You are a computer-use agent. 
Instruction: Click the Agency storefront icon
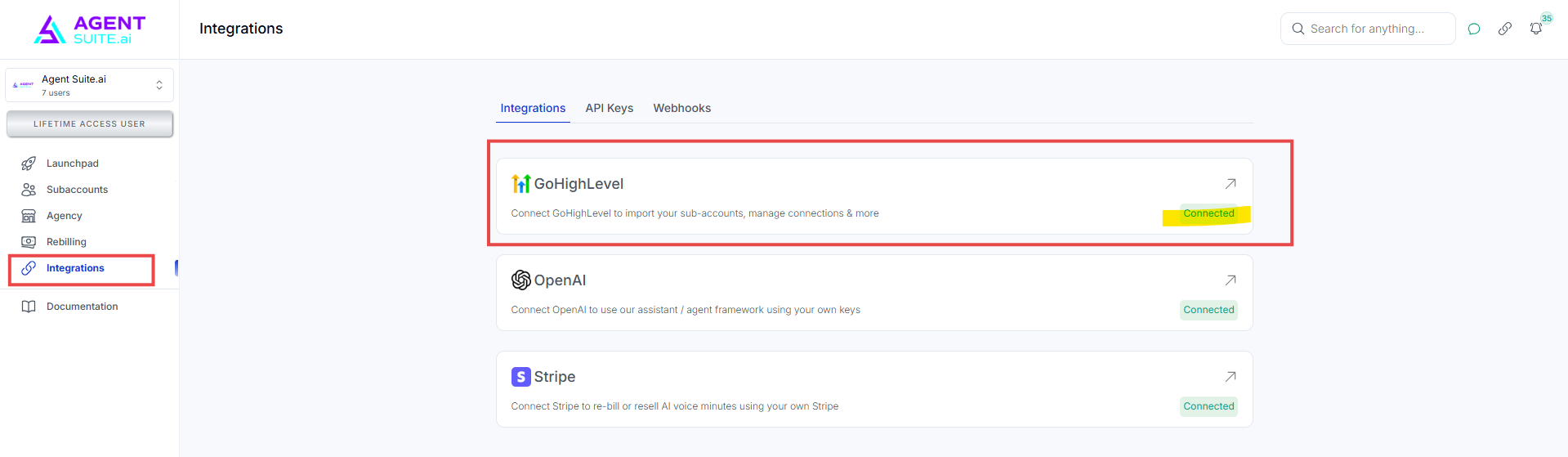(x=29, y=216)
